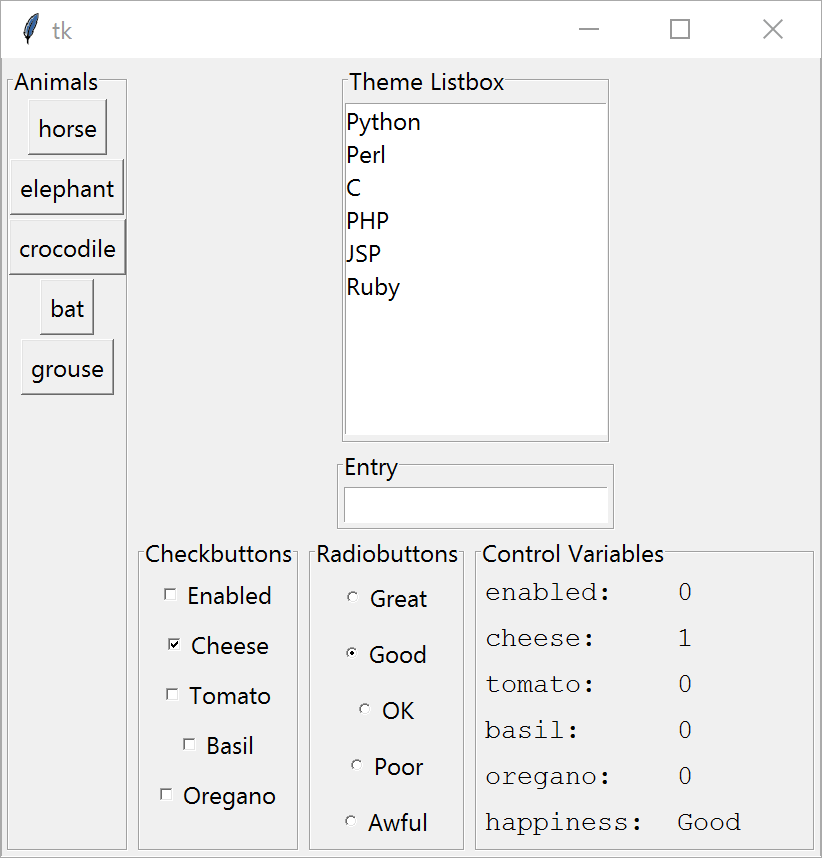Focus the Entry text field

[476, 505]
